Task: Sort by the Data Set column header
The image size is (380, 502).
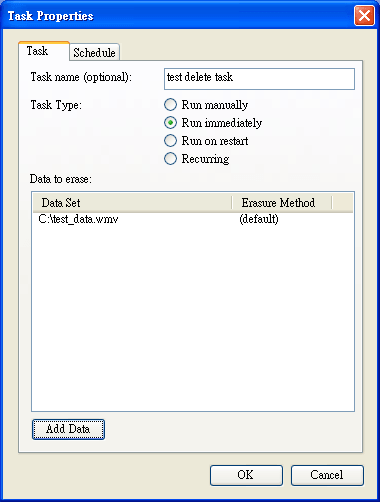Action: coord(132,203)
